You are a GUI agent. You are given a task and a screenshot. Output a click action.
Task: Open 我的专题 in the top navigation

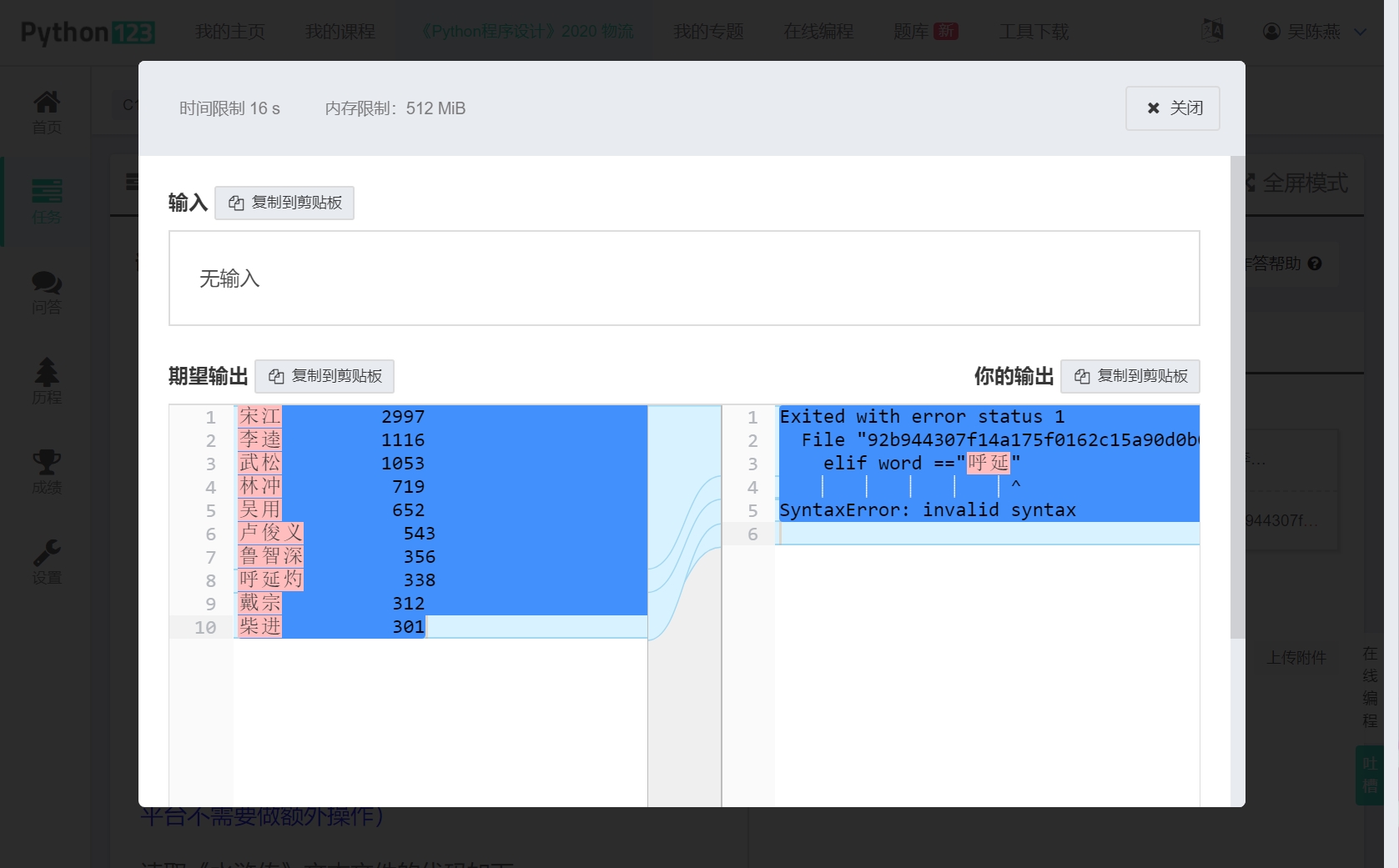click(708, 32)
